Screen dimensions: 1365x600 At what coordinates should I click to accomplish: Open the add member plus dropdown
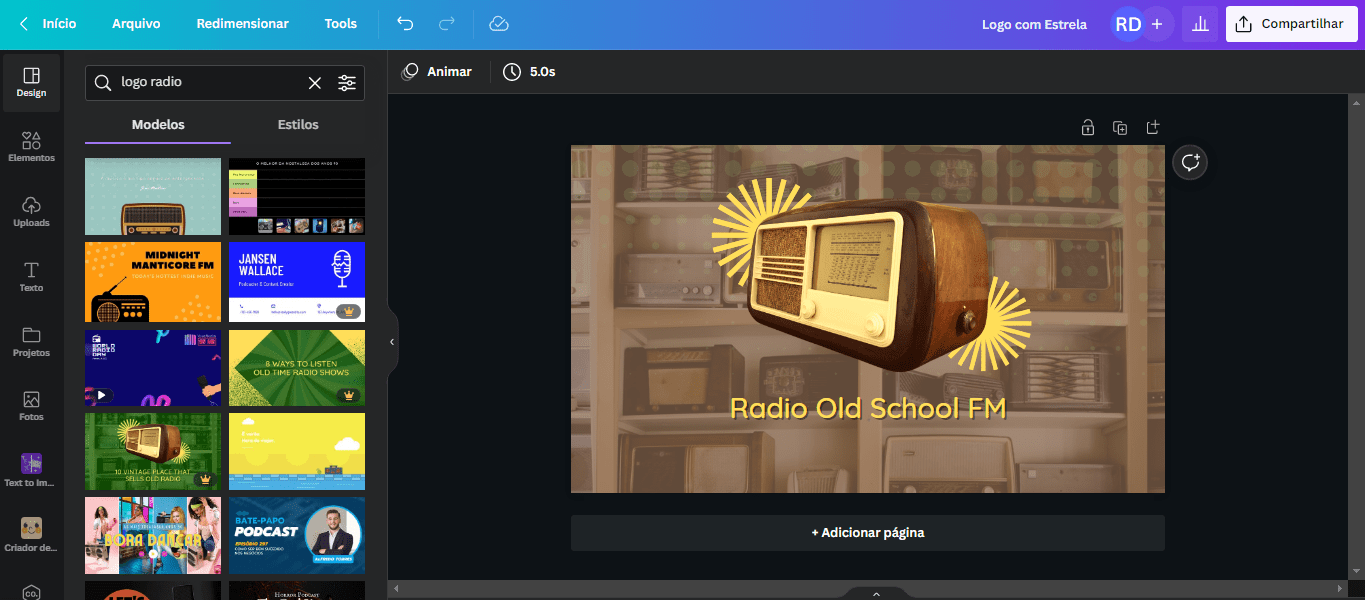coord(1157,23)
